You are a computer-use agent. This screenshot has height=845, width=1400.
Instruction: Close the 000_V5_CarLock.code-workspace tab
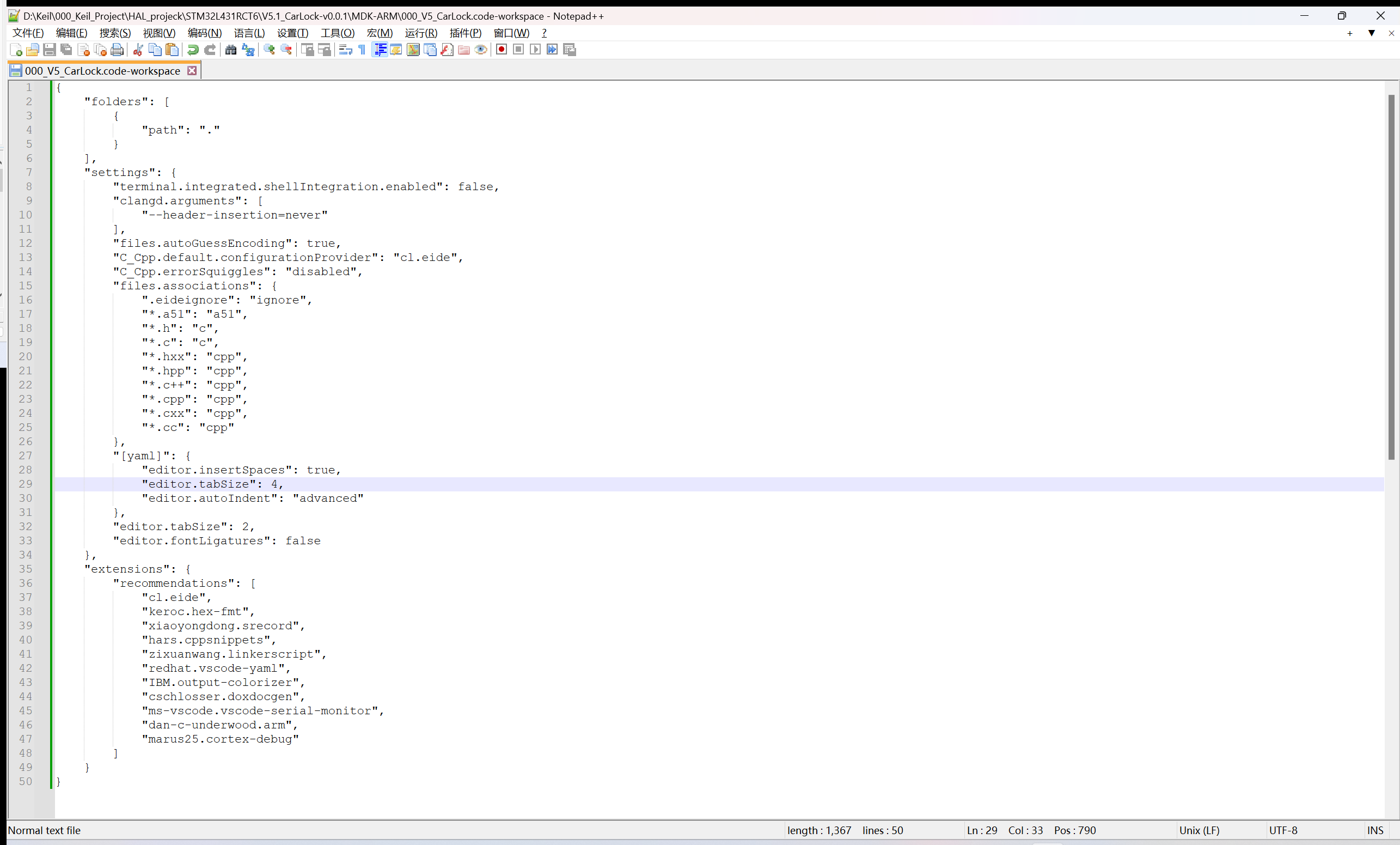(x=192, y=70)
